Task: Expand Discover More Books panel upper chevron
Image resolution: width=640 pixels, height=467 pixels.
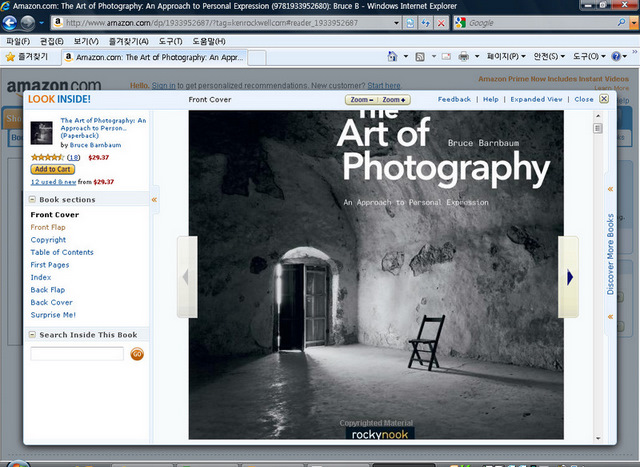Action: (611, 189)
